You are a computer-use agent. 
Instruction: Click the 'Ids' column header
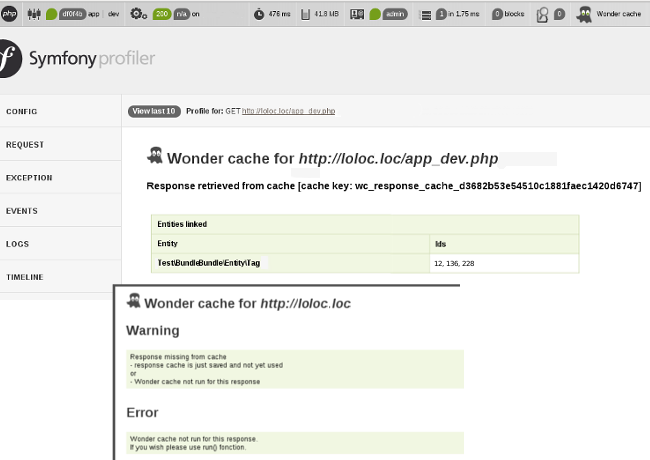click(x=504, y=244)
